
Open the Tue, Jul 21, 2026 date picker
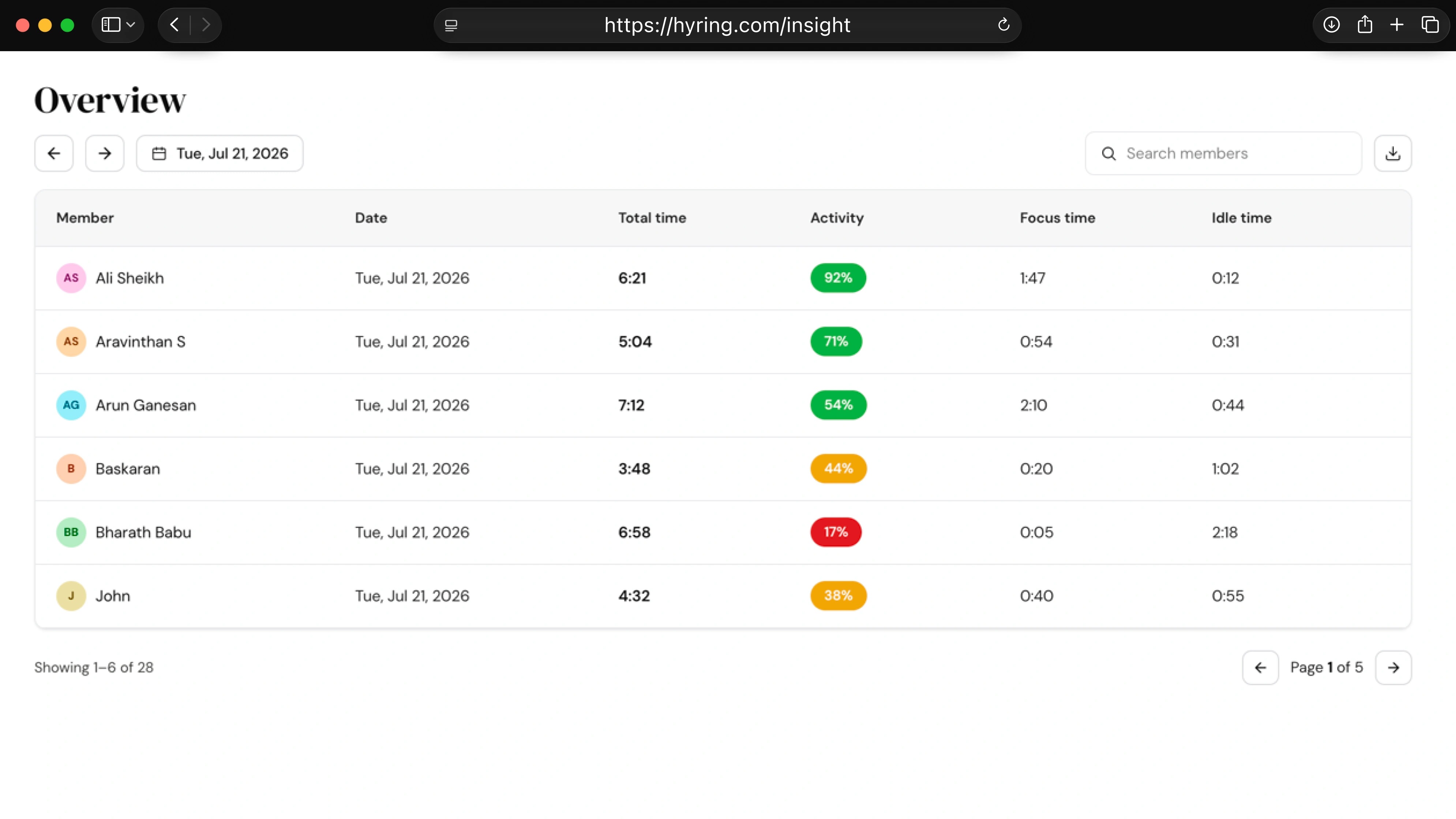220,153
